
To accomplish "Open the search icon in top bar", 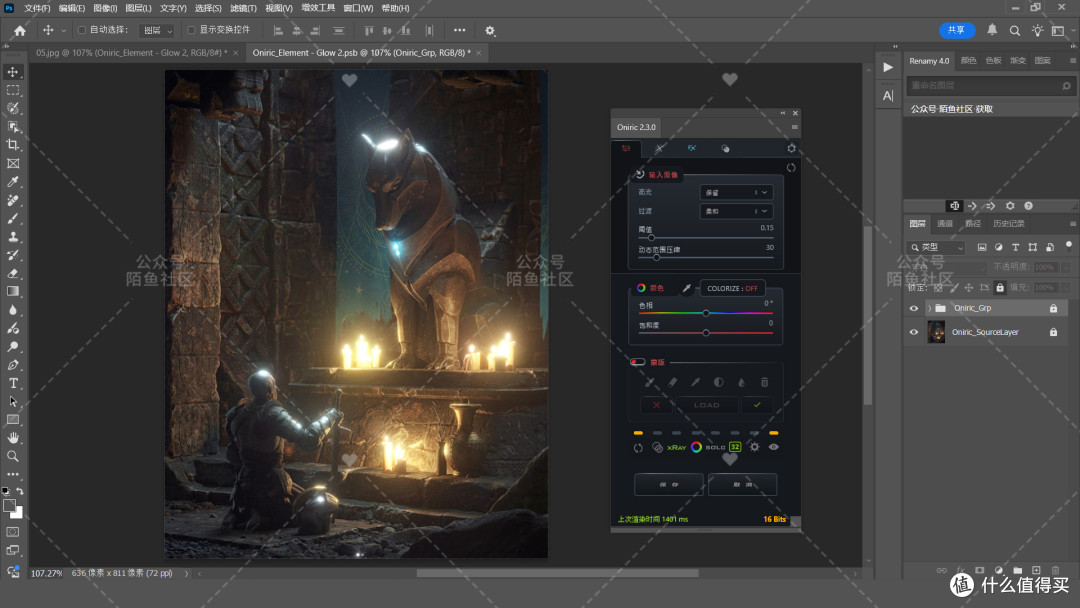I will click(1015, 30).
